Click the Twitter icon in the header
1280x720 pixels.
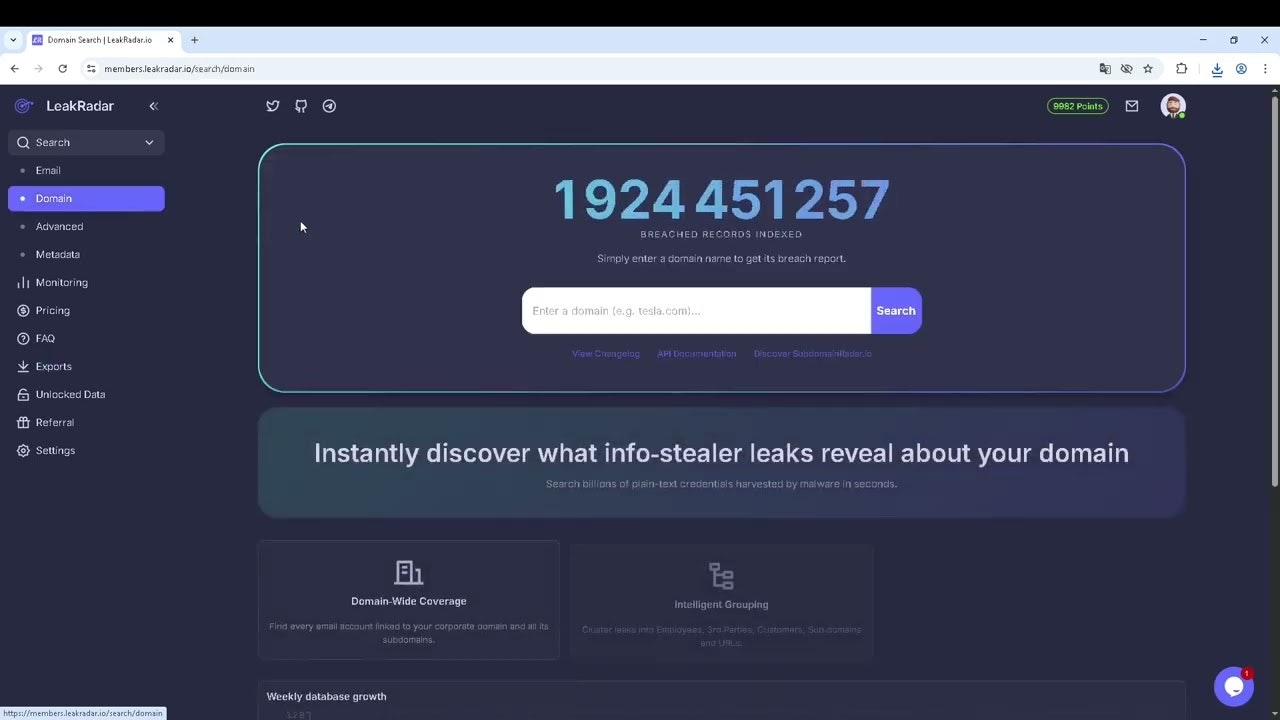click(x=272, y=106)
